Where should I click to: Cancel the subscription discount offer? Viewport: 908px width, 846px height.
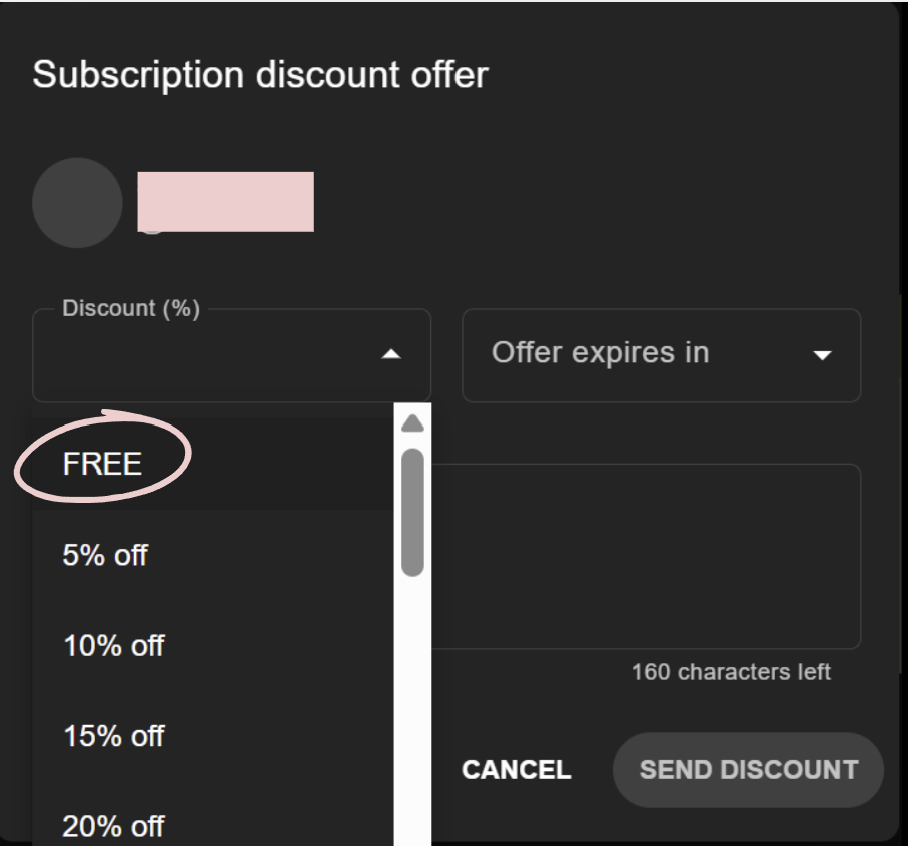click(517, 770)
